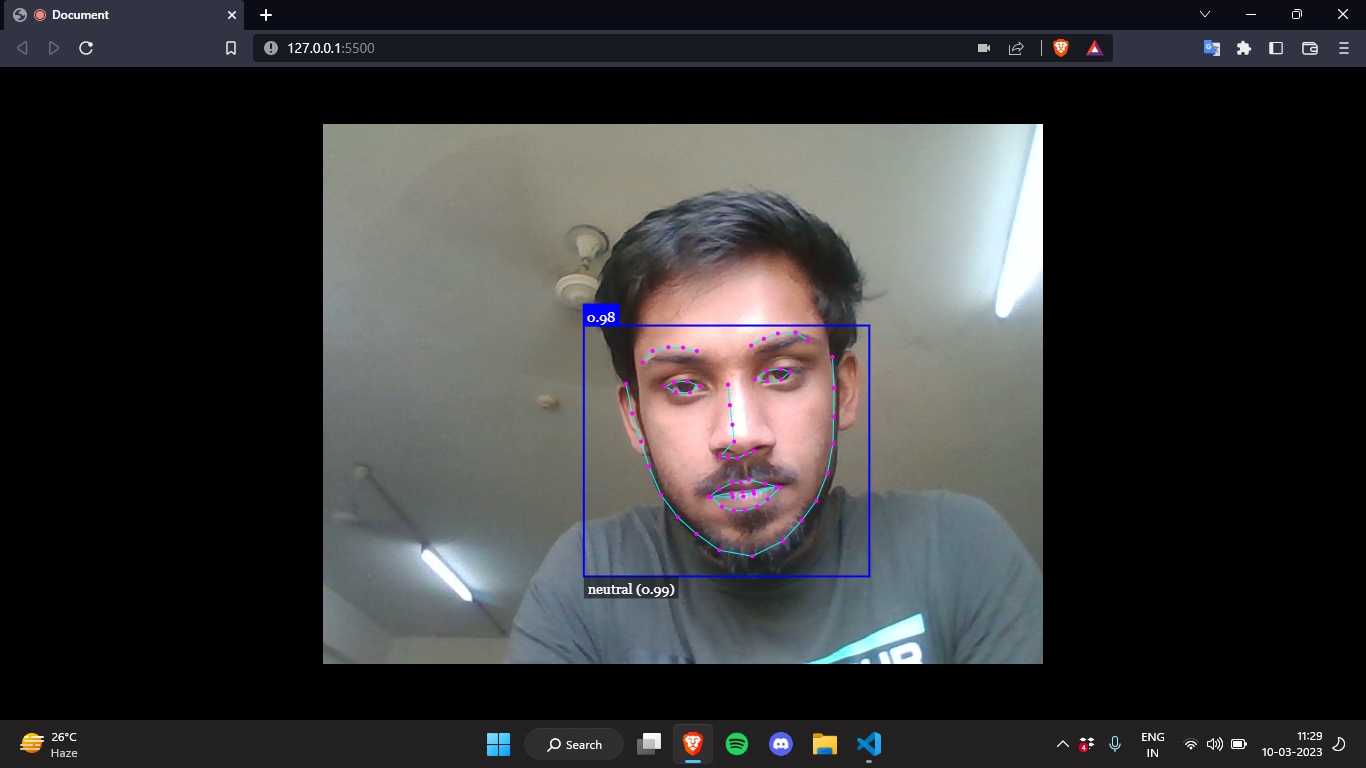Open the browser hamburger menu
Image resolution: width=1366 pixels, height=768 pixels.
coord(1341,47)
